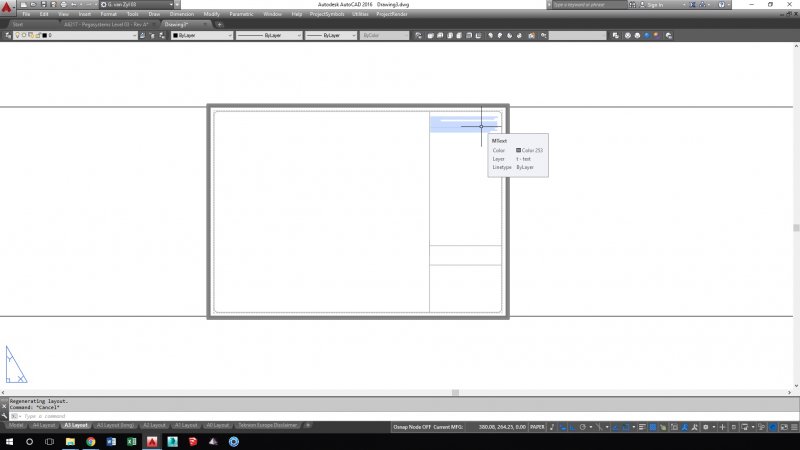Open Chrome from the taskbar
Viewport: 800px width, 450px height.
click(x=90, y=441)
